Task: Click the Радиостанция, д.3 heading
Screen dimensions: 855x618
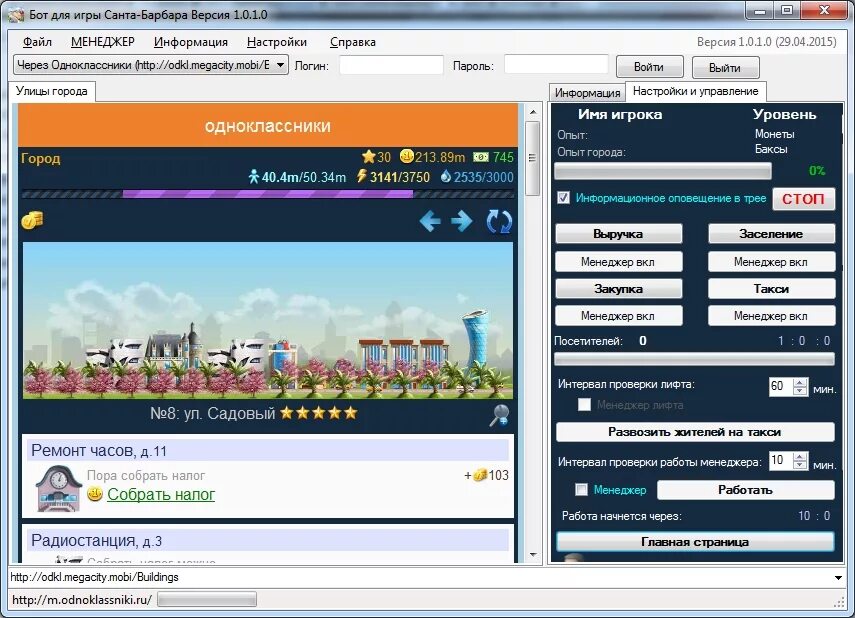Action: (97, 541)
